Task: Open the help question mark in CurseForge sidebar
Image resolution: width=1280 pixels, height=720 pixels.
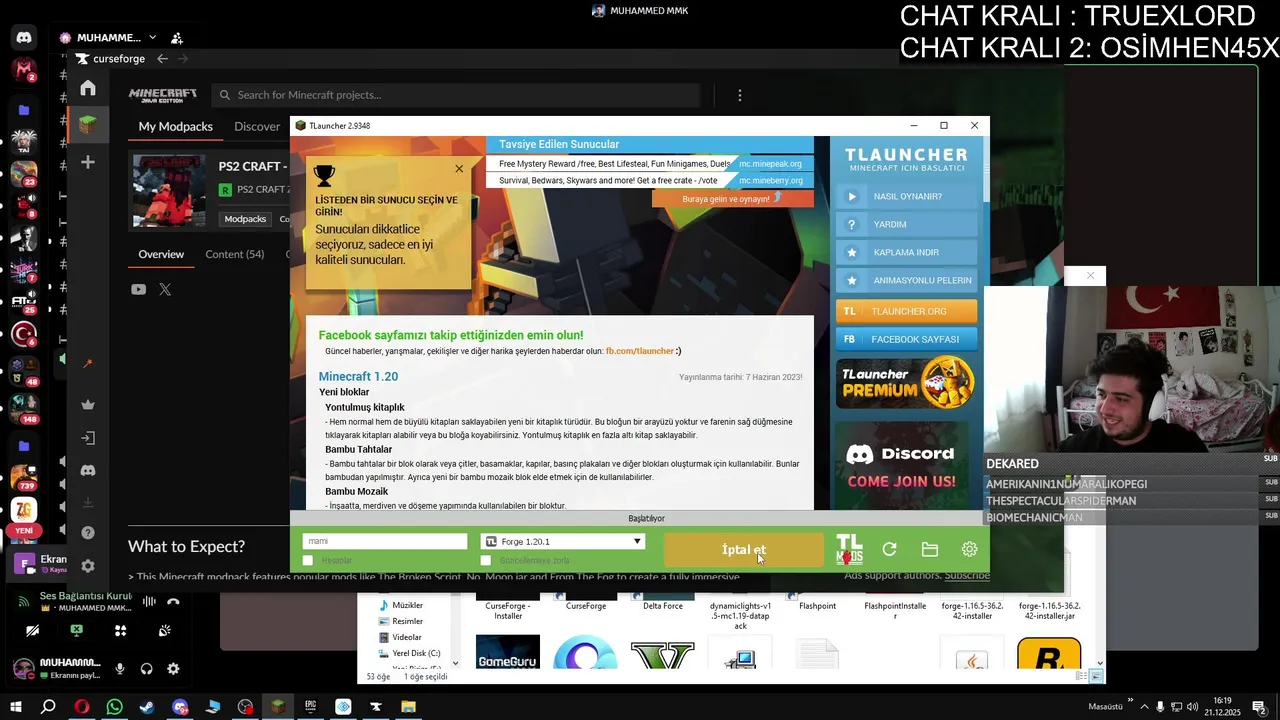Action: point(88,533)
